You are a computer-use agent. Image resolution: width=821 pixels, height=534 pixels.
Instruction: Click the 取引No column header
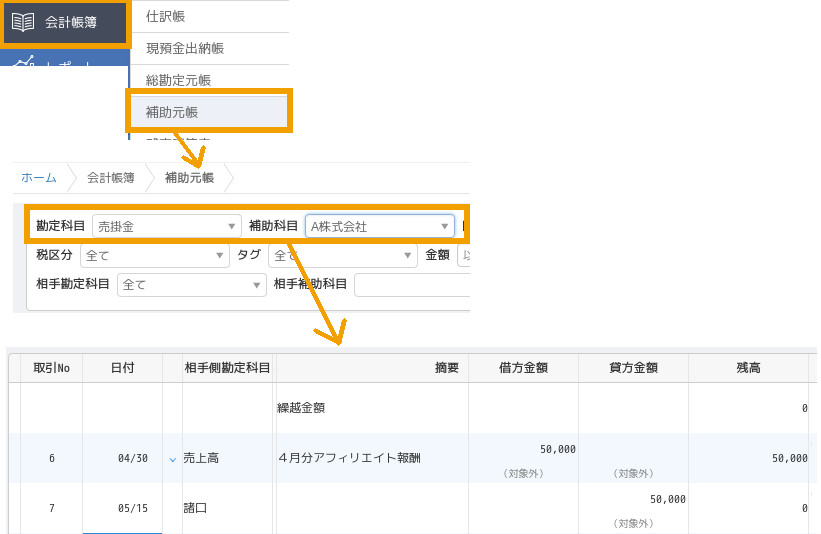click(51, 368)
